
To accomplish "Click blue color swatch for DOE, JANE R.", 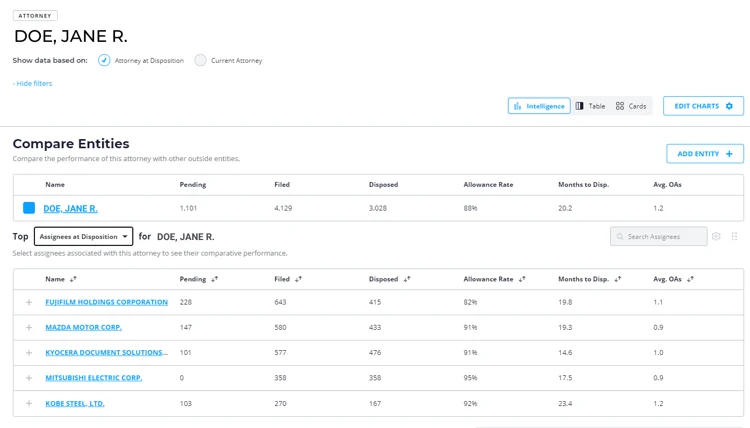I will 29,208.
